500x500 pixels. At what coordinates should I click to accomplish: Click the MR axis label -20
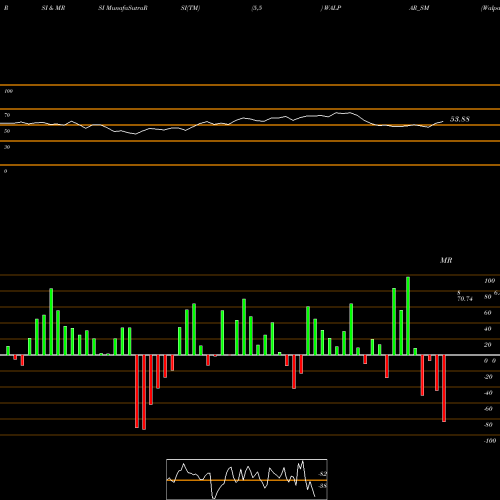(488, 377)
